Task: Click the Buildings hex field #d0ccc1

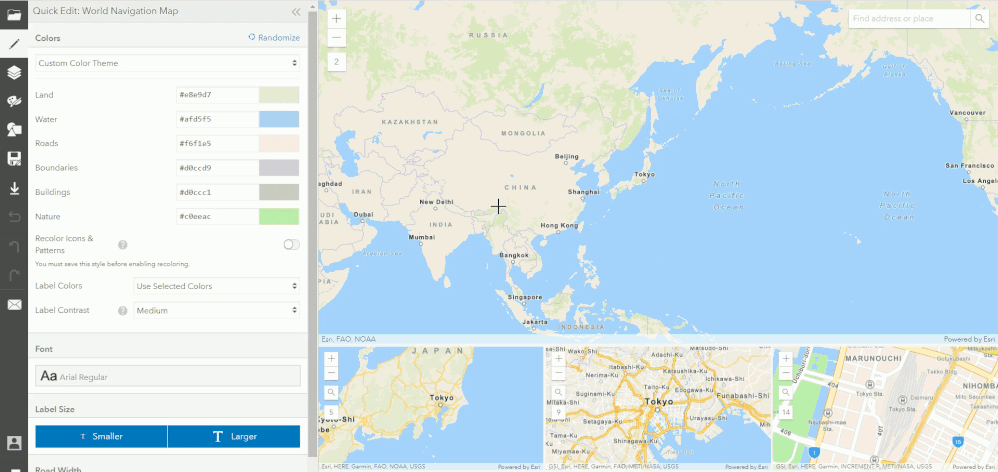Action: [218, 192]
